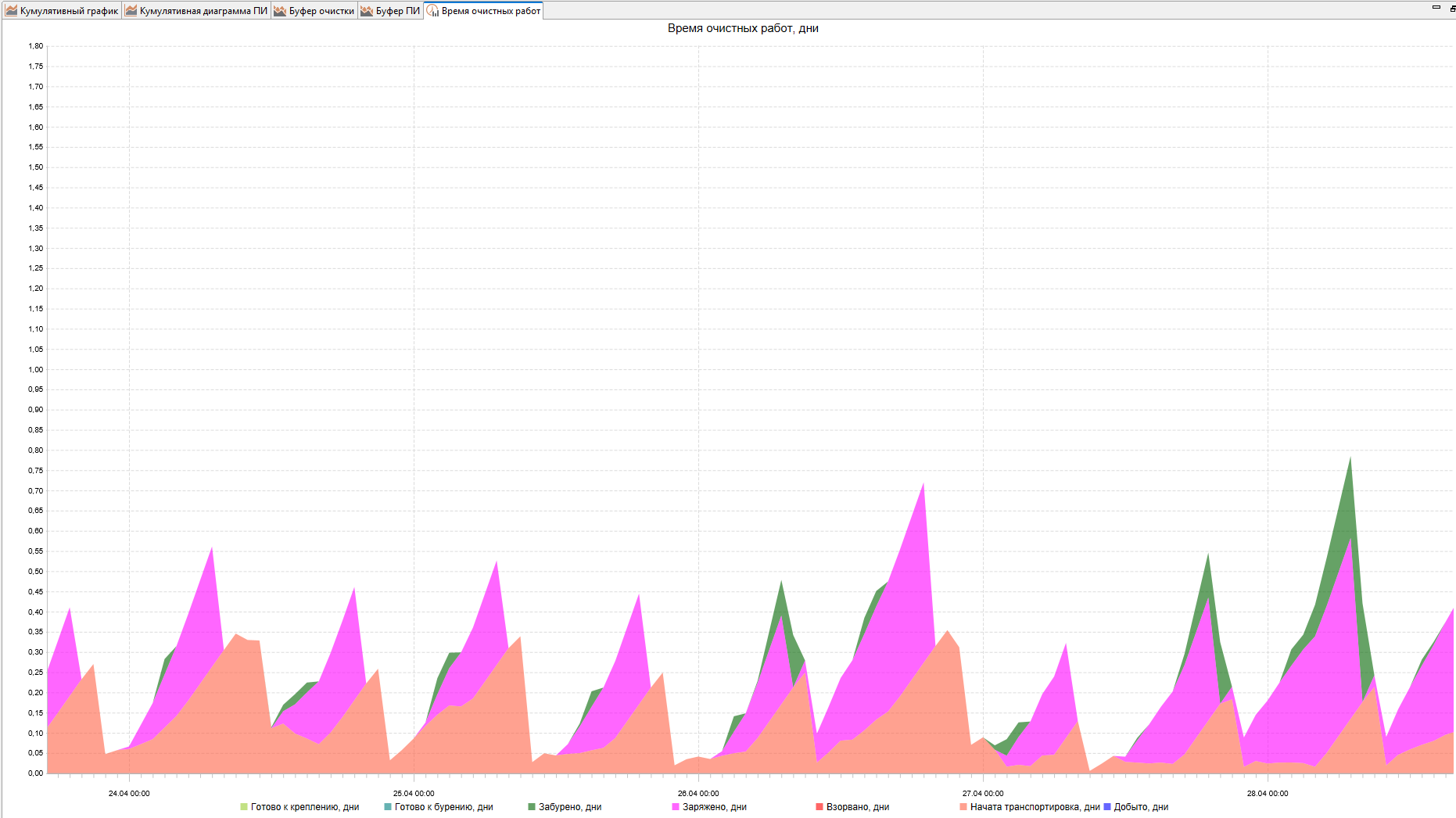Click the clock-chart icon on Время очистных работ tab
This screenshot has width=1456, height=818.
tap(432, 11)
